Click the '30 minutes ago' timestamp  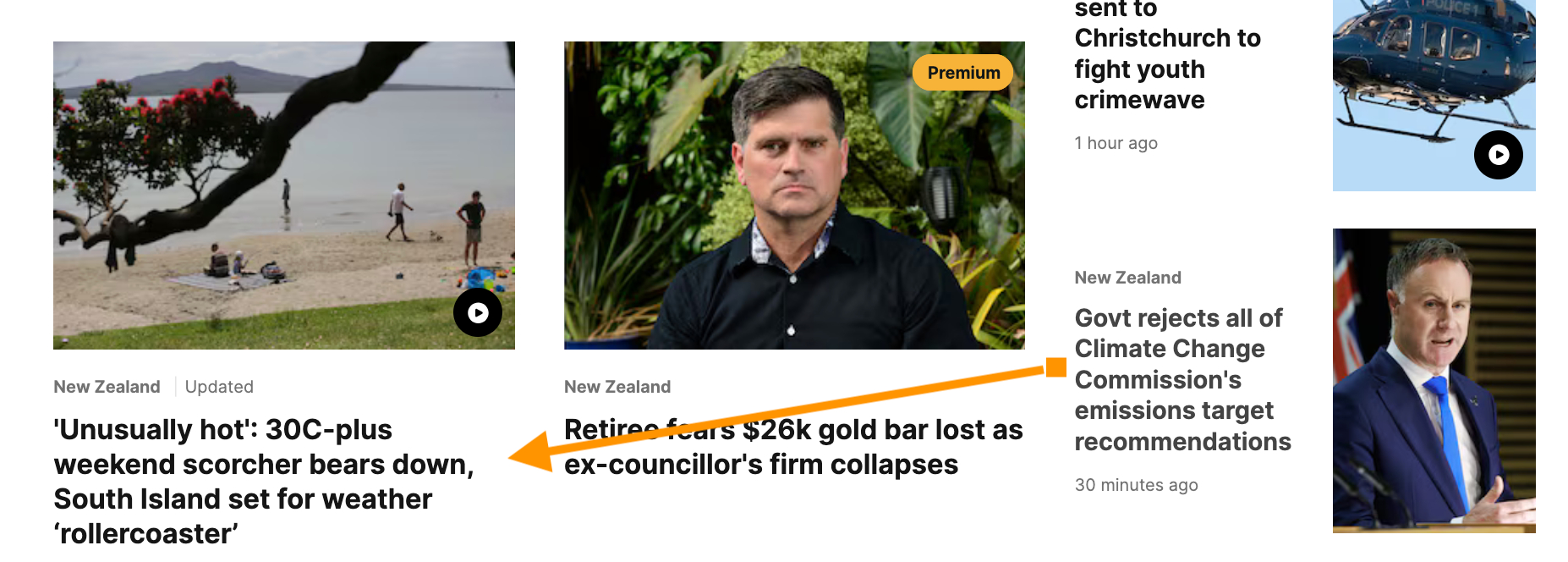click(x=1136, y=485)
